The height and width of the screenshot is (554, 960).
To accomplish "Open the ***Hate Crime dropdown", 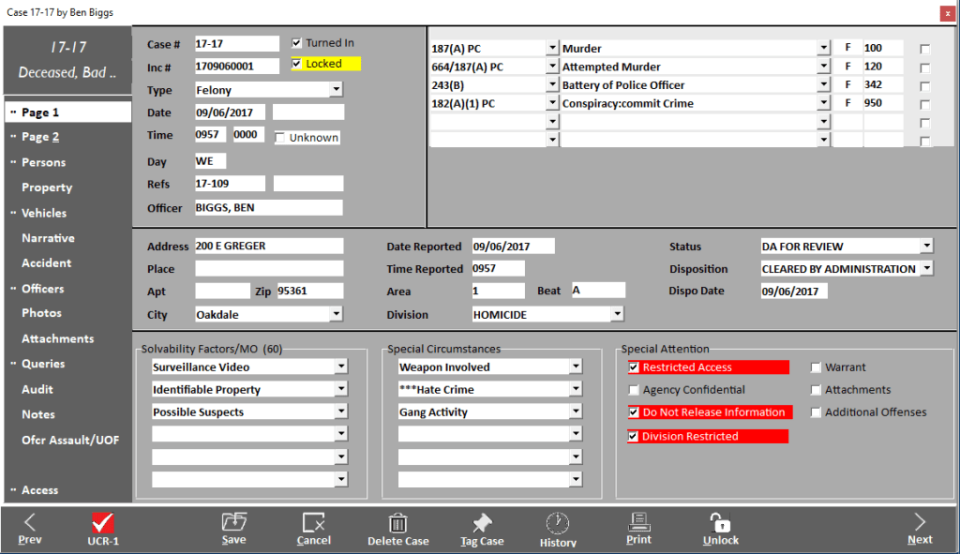I will [576, 389].
